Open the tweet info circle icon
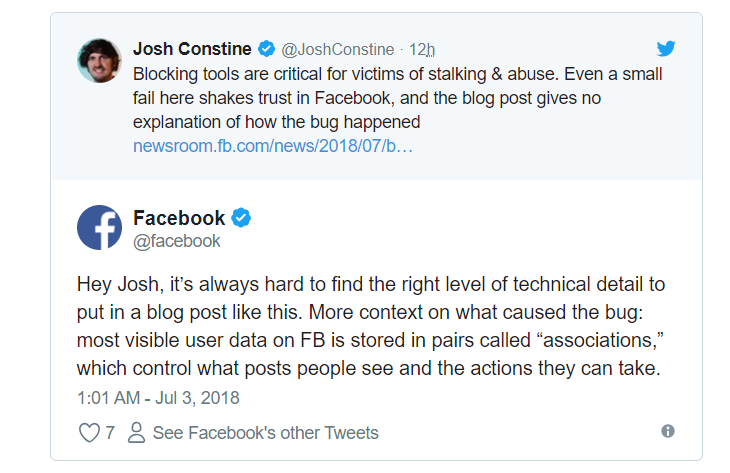The width and height of the screenshot is (730, 473). (x=668, y=431)
